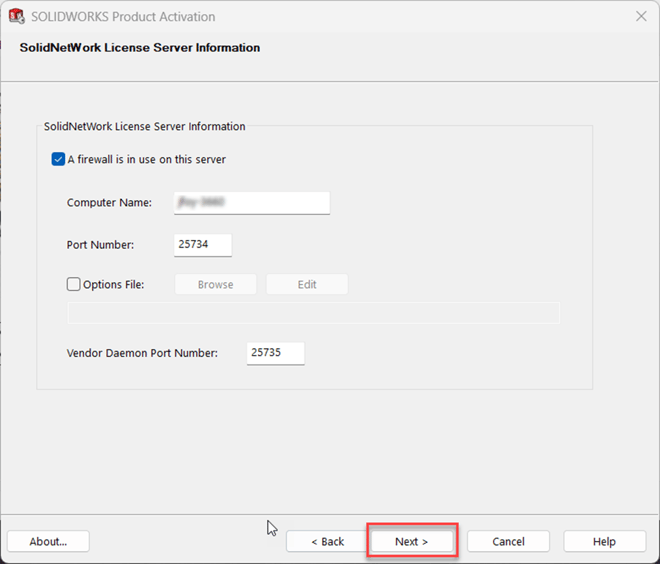660x564 pixels.
Task: Close the Product Activation window
Action: [641, 16]
